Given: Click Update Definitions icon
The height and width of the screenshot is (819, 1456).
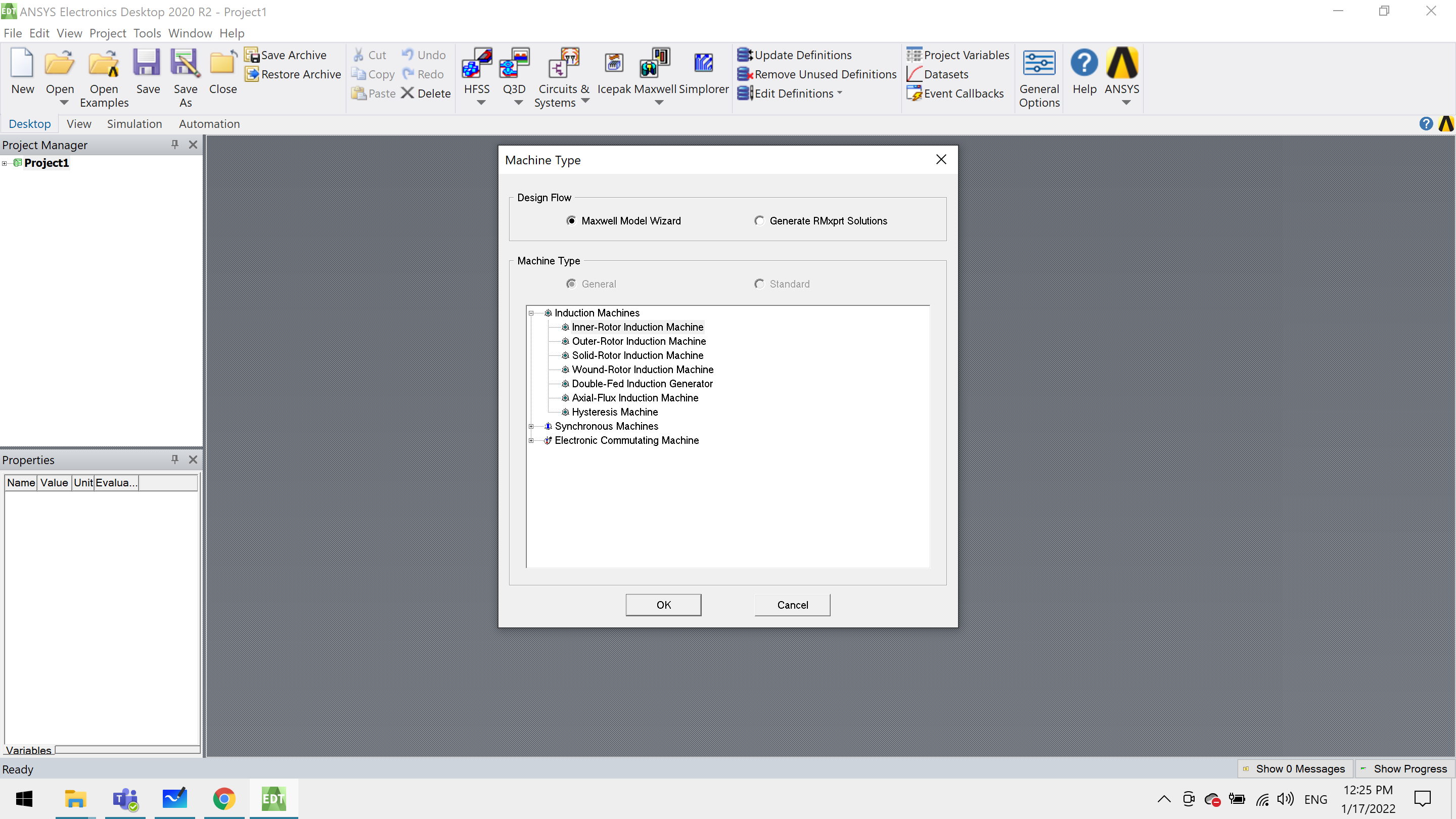Looking at the screenshot, I should click(x=745, y=55).
